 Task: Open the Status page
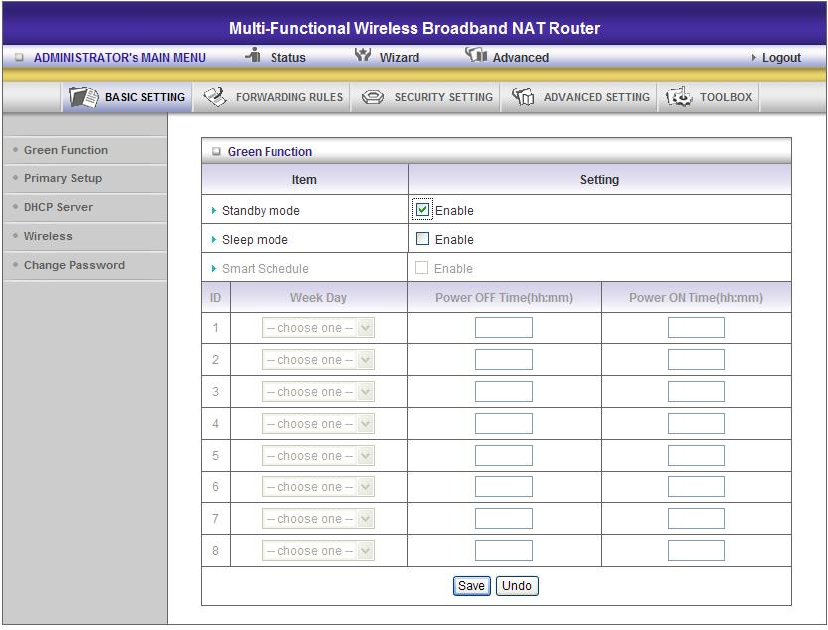point(288,58)
